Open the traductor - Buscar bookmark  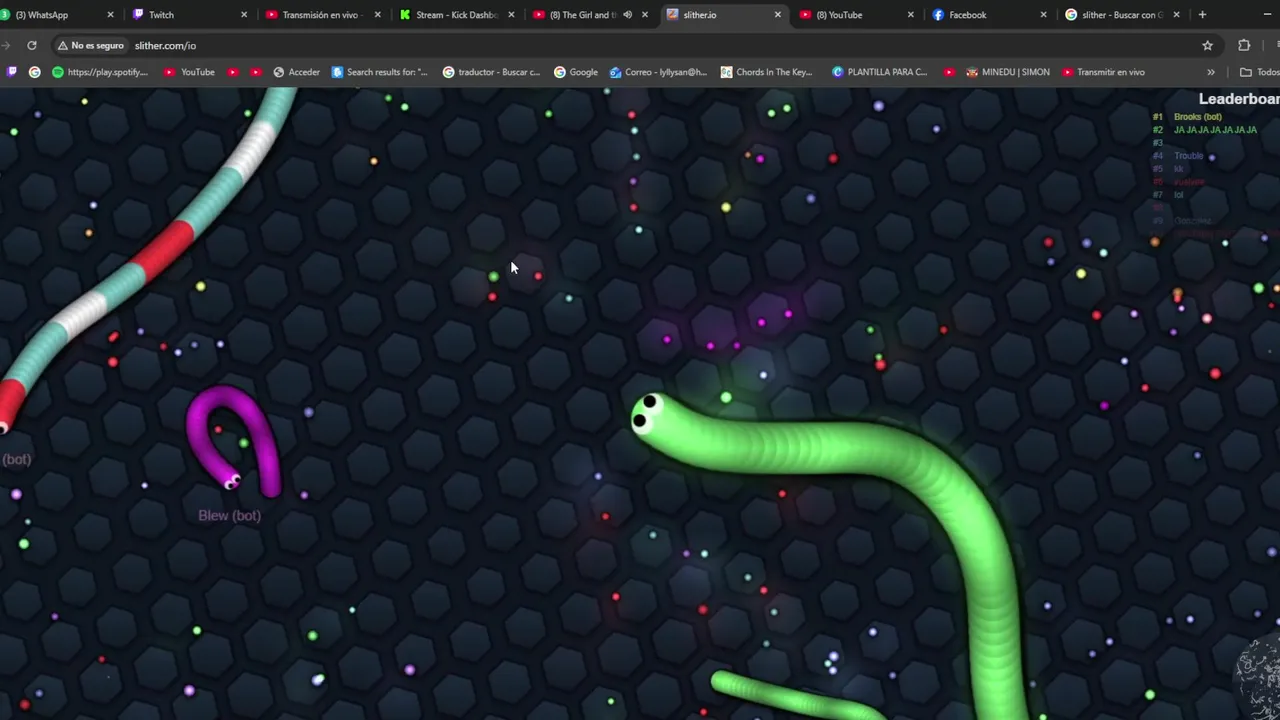(491, 72)
